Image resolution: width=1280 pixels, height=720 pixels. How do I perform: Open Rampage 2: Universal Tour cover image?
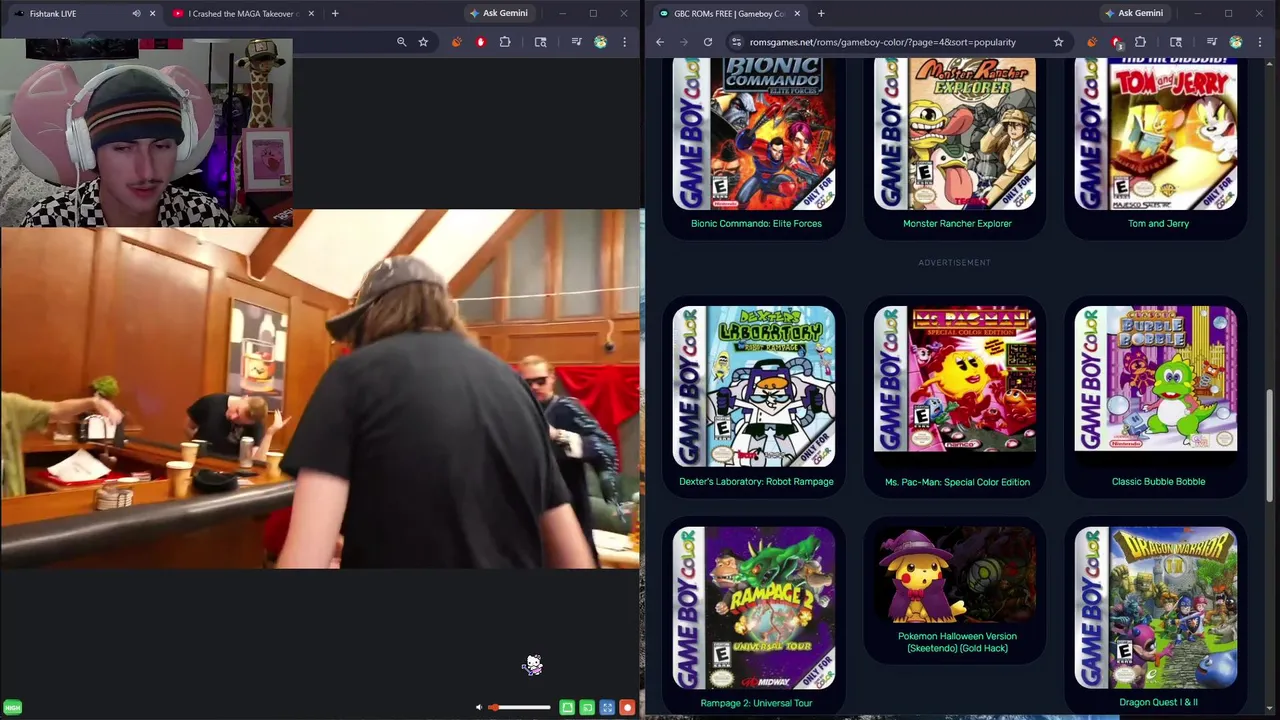pos(754,608)
